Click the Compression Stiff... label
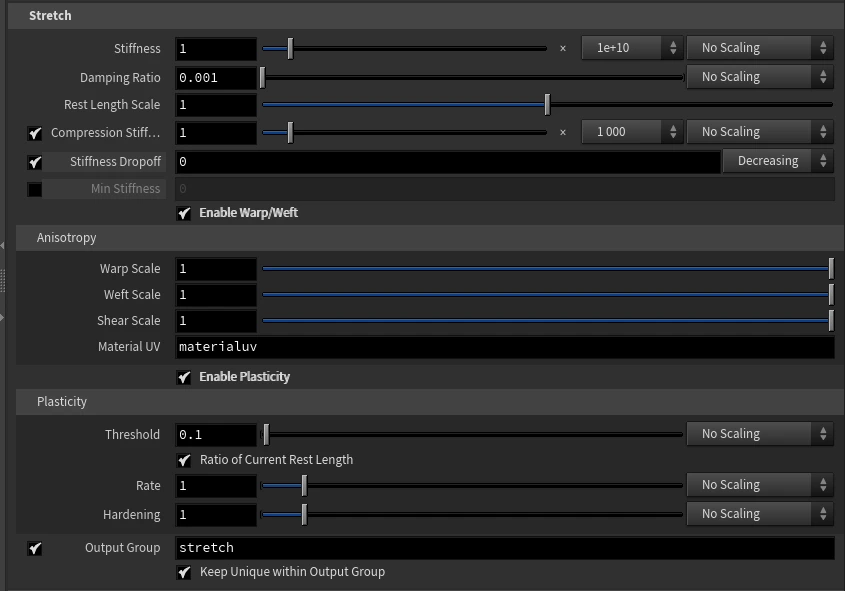This screenshot has height=591, width=845. 106,133
